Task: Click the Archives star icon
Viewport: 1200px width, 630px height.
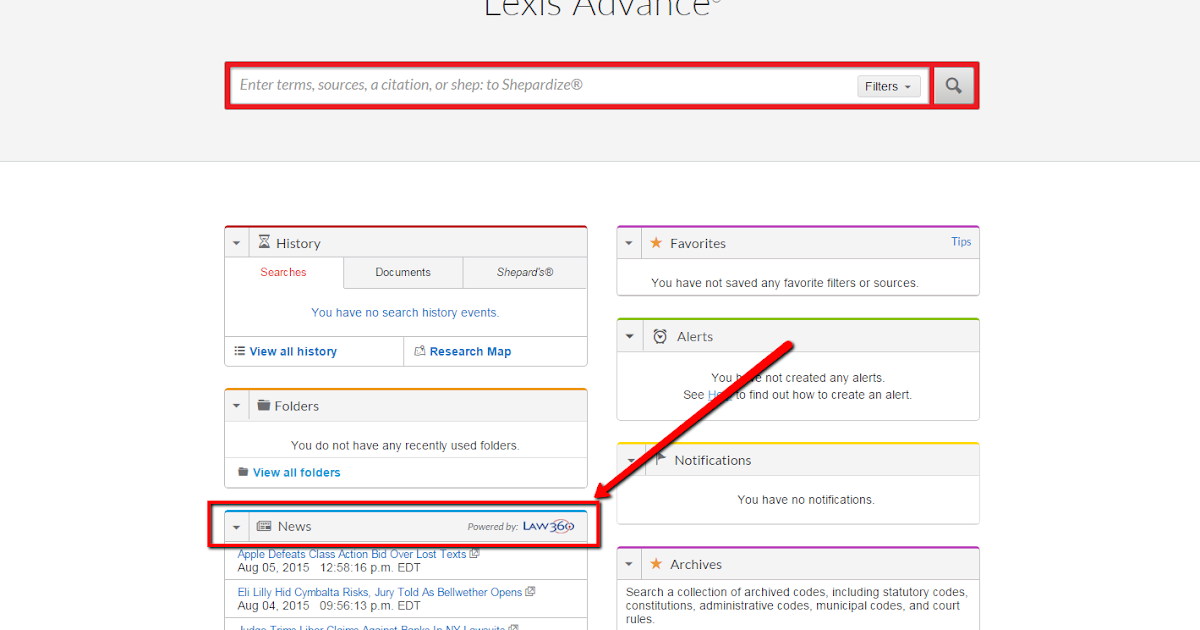Action: (656, 564)
